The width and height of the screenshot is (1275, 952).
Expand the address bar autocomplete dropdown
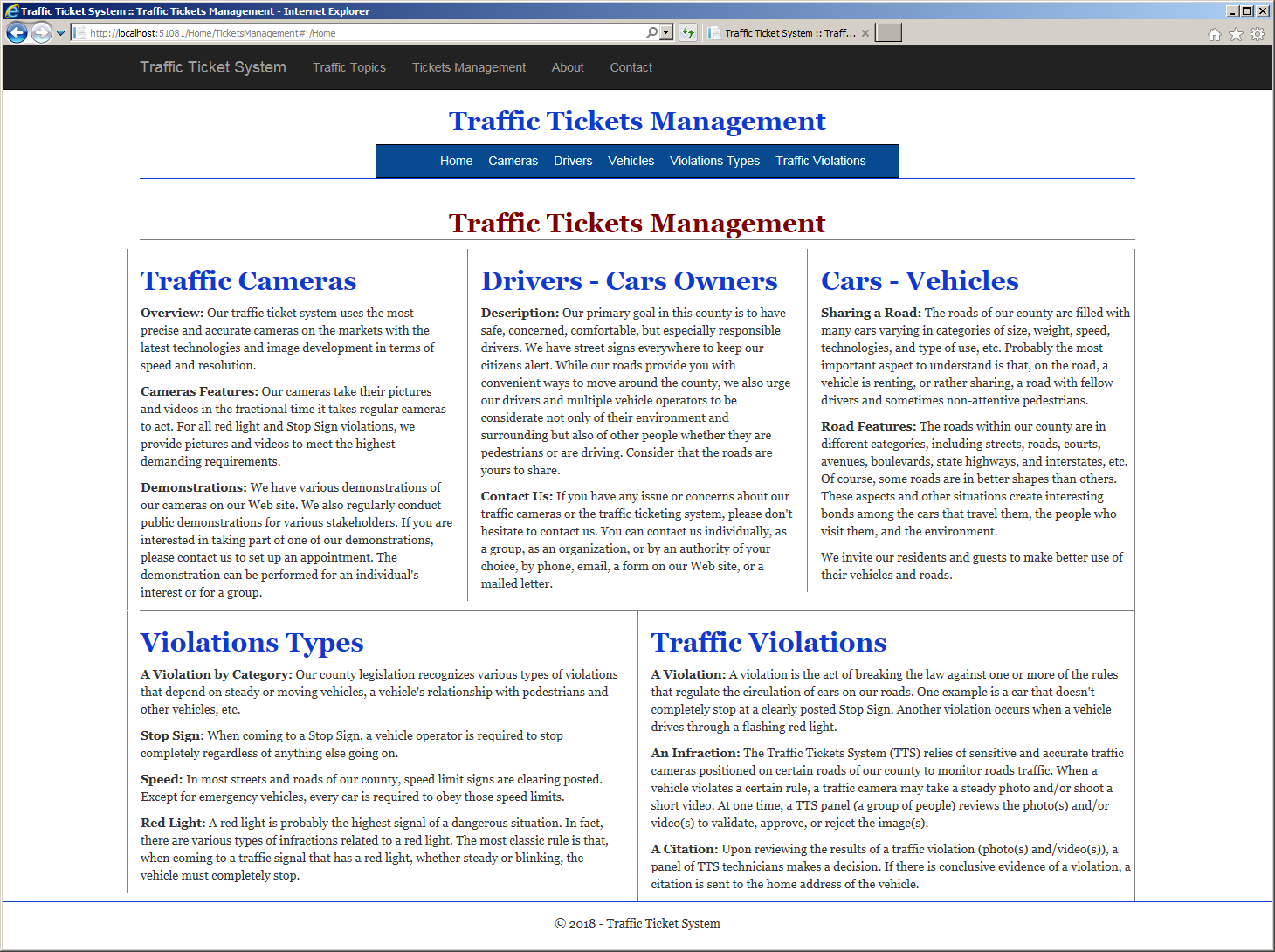click(x=666, y=32)
